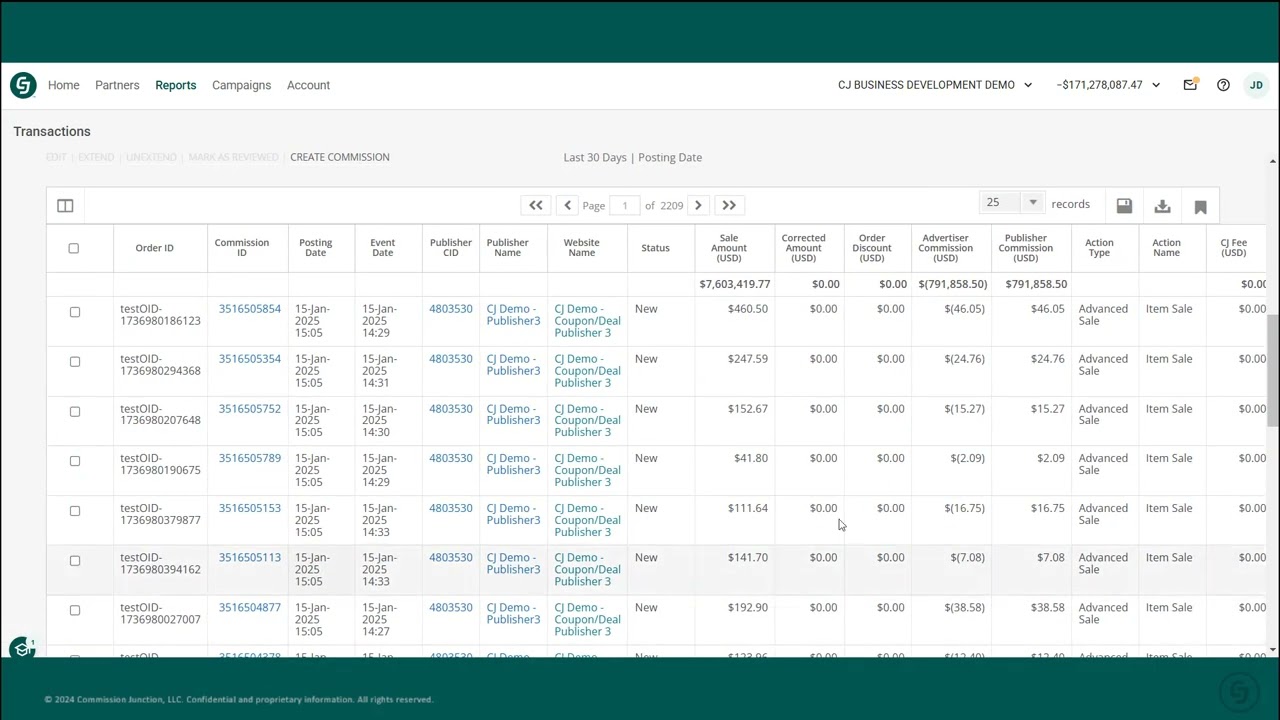Open the 25 records per page dropdown
The width and height of the screenshot is (1280, 720).
(1012, 203)
